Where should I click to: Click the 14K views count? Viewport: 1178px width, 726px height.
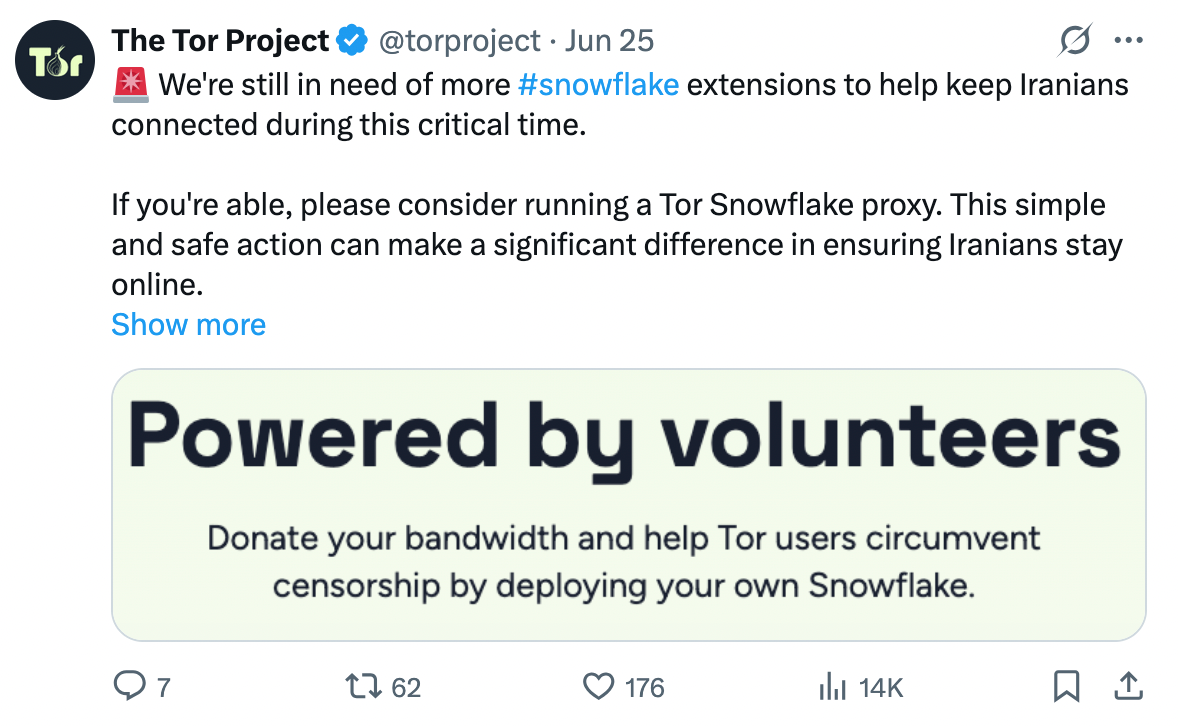tap(880, 688)
